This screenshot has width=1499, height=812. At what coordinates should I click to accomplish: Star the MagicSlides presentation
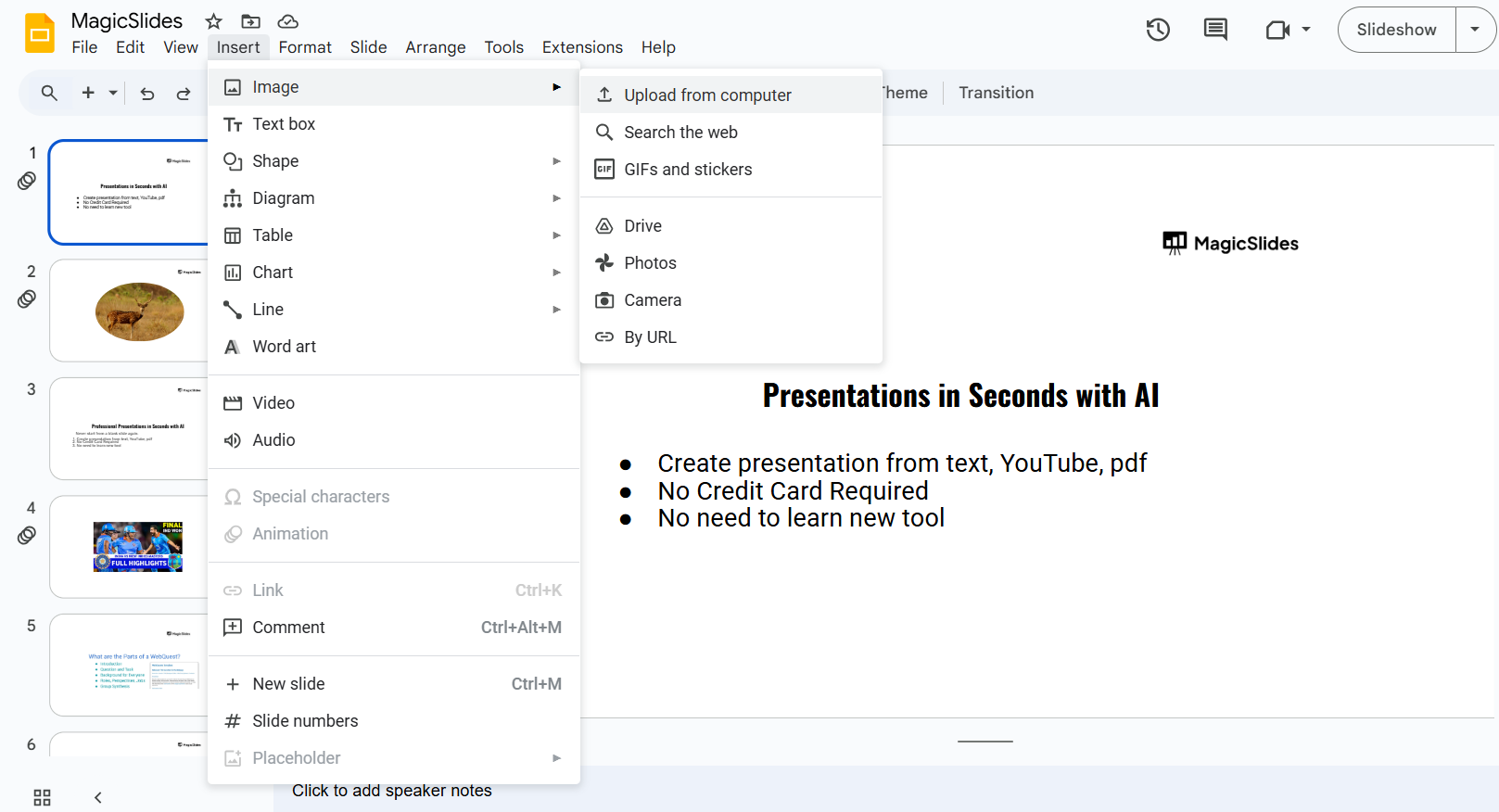[x=214, y=21]
